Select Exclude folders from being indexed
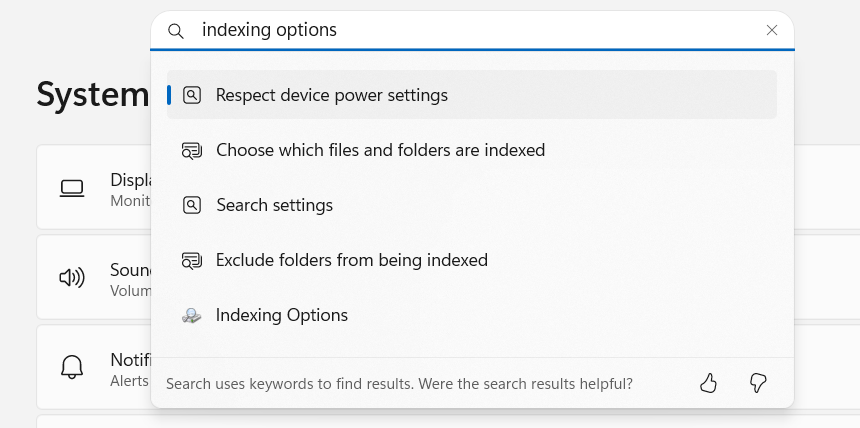The width and height of the screenshot is (860, 428). click(472, 260)
